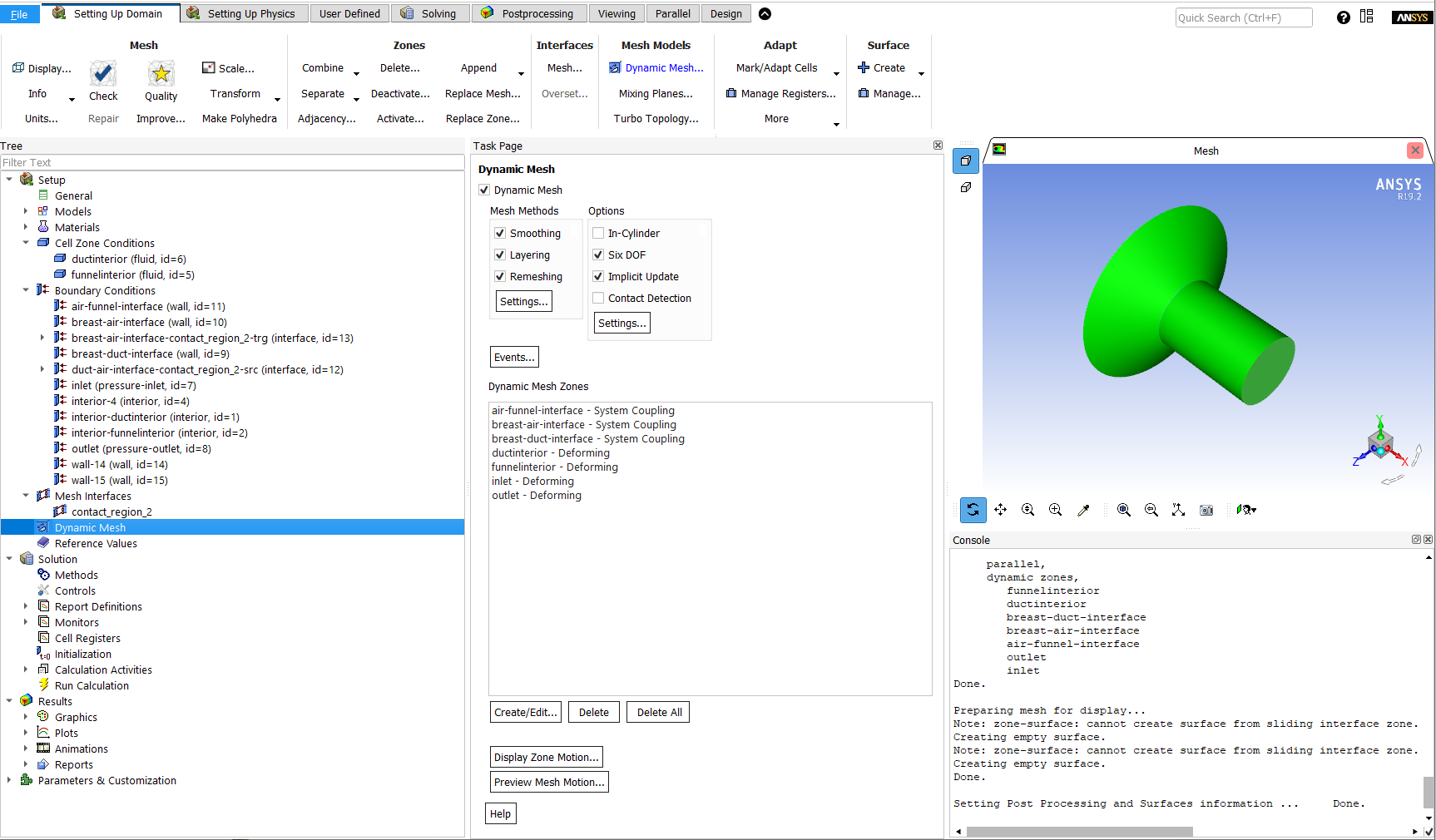Click the Create/Edit button

[x=526, y=713]
